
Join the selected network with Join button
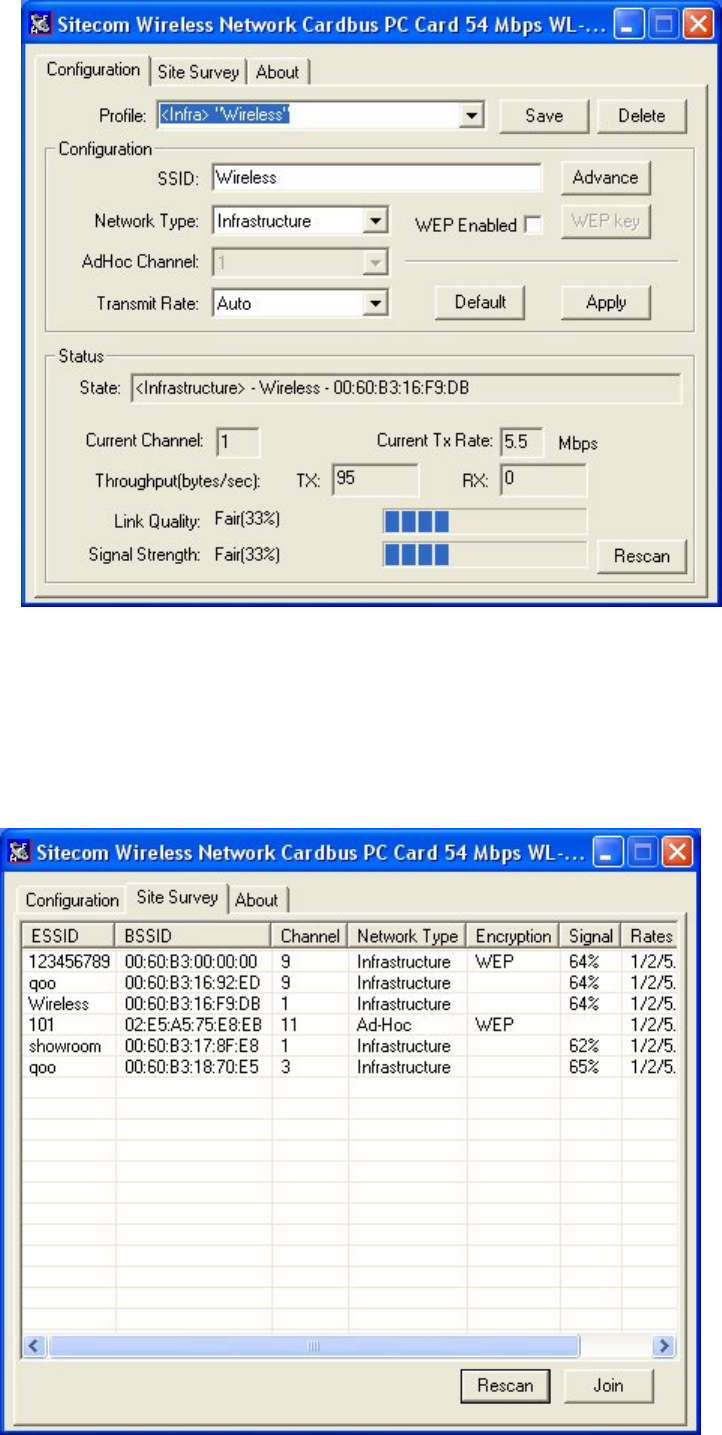point(608,1386)
